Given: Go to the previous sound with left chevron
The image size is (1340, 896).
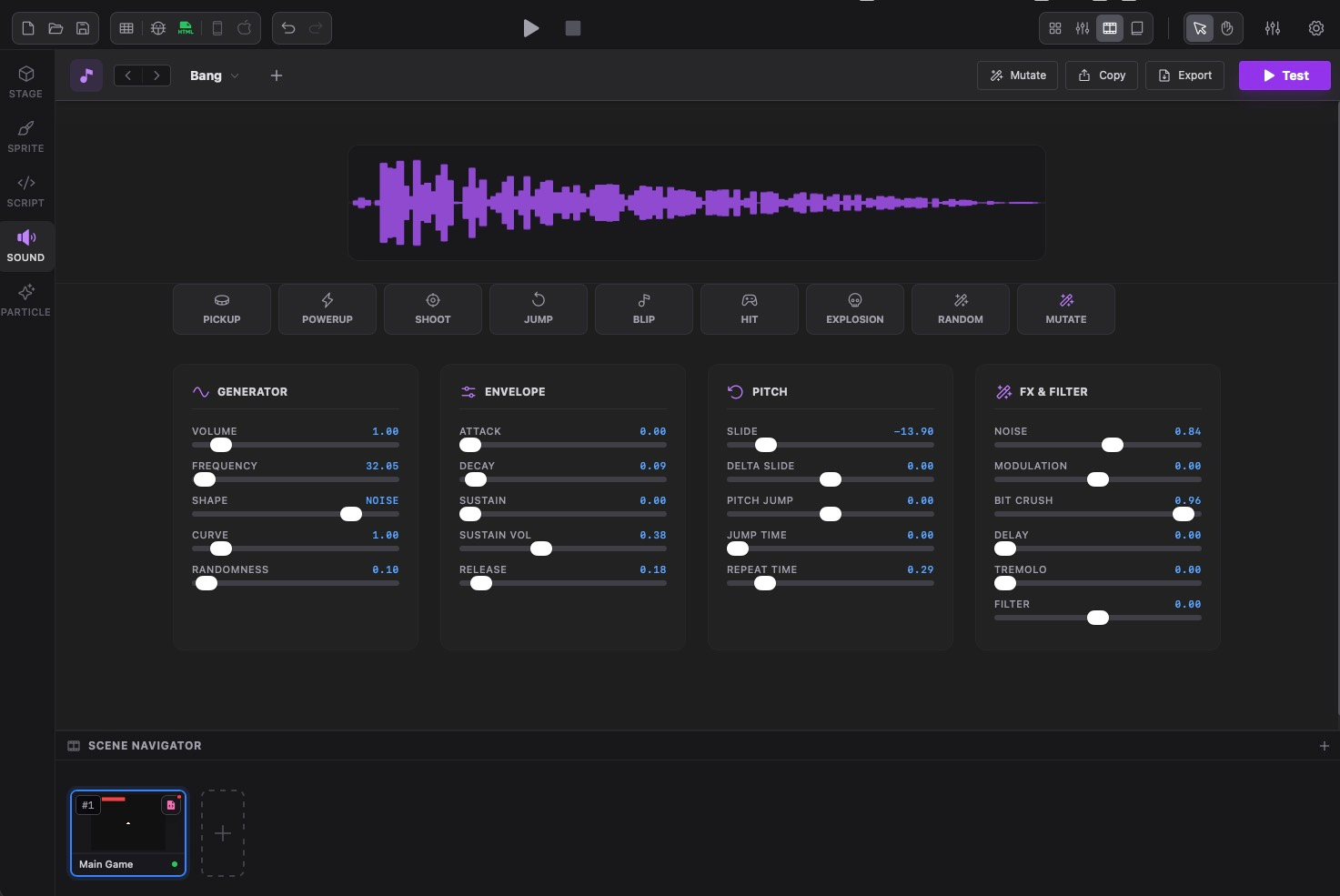Looking at the screenshot, I should 128,76.
